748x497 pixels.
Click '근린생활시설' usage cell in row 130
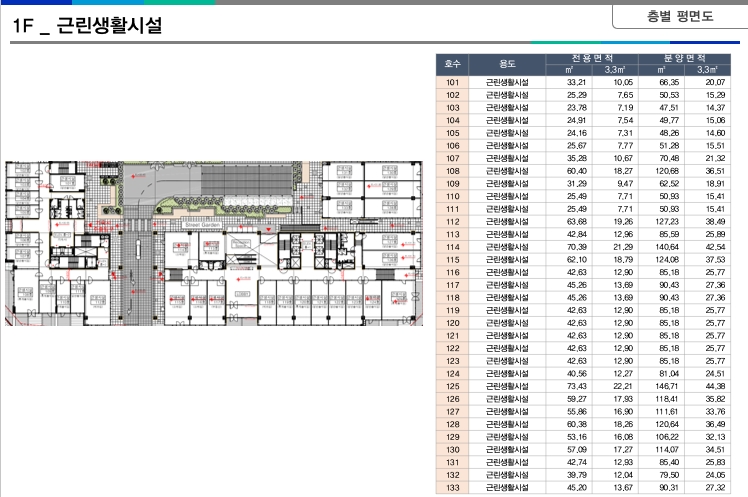pyautogui.click(x=507, y=449)
